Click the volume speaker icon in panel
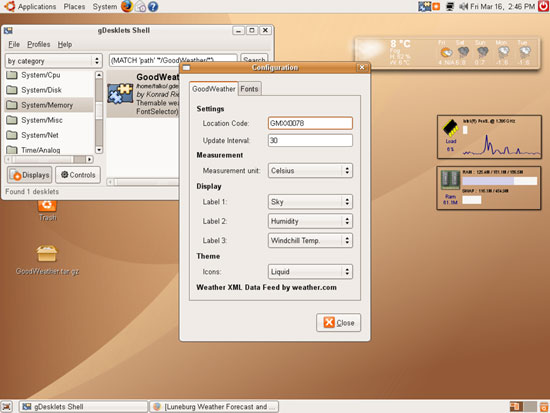 tap(463, 6)
